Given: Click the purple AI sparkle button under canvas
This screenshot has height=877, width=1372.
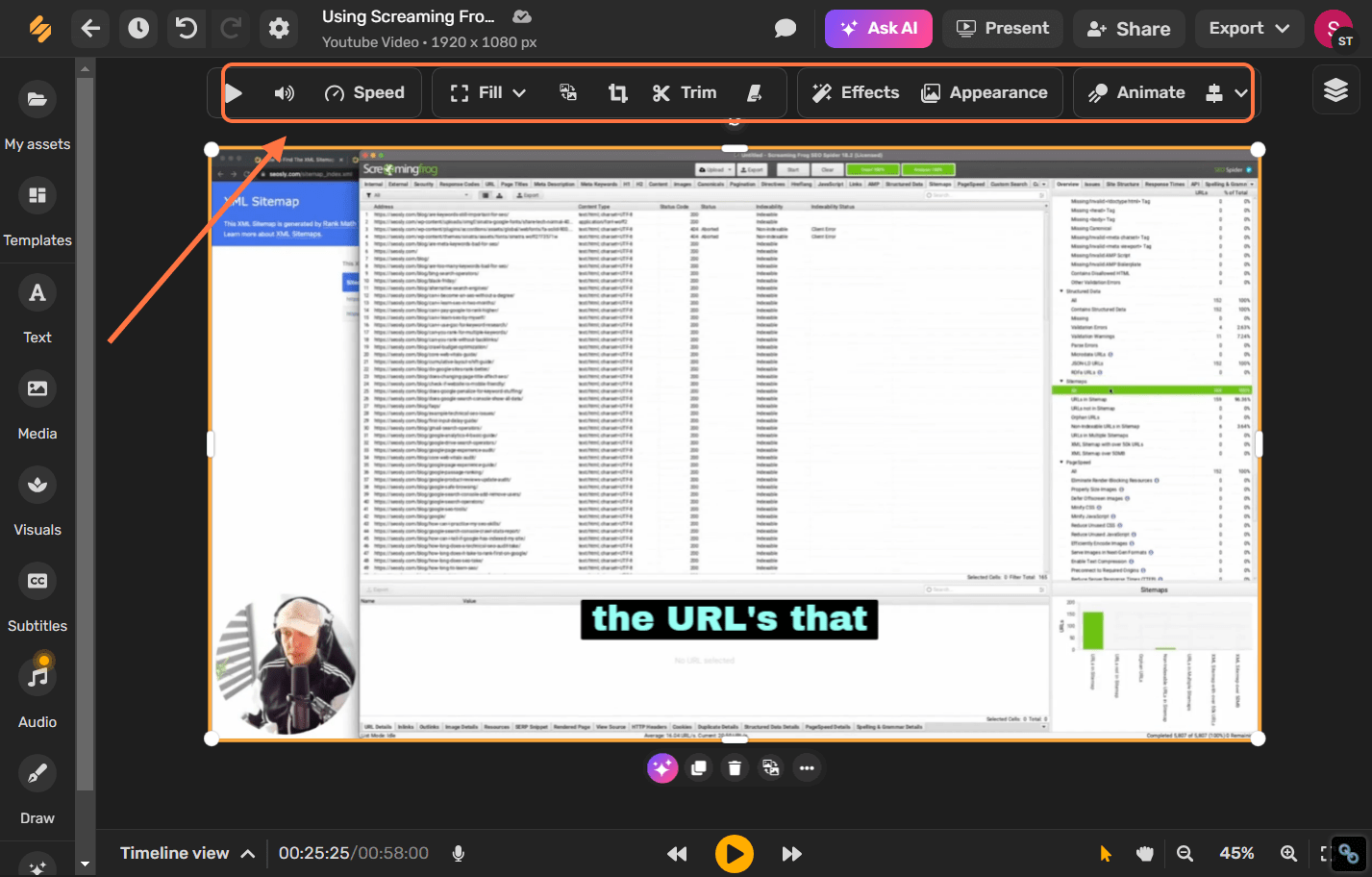Looking at the screenshot, I should pos(662,767).
